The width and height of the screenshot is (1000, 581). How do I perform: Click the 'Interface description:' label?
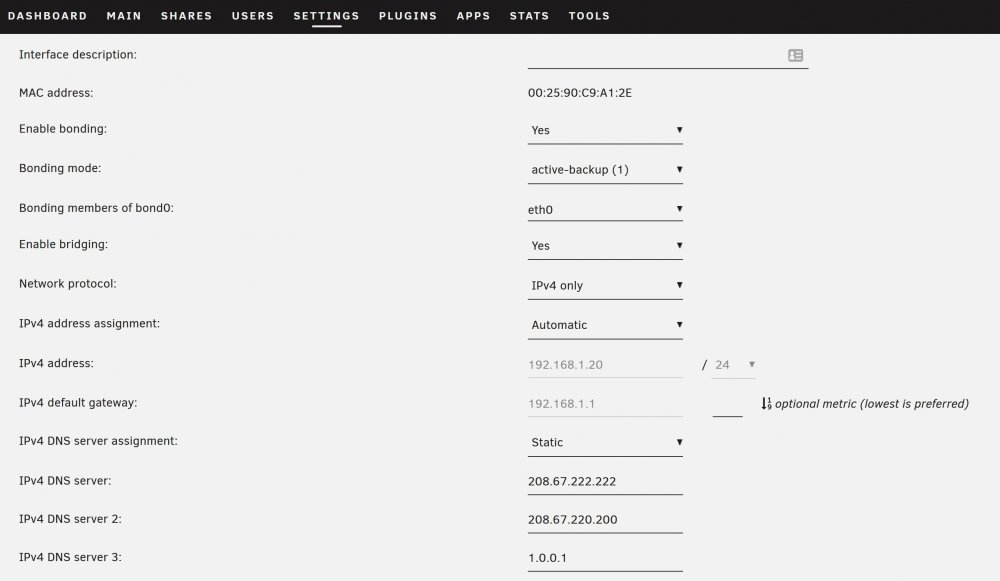78,55
